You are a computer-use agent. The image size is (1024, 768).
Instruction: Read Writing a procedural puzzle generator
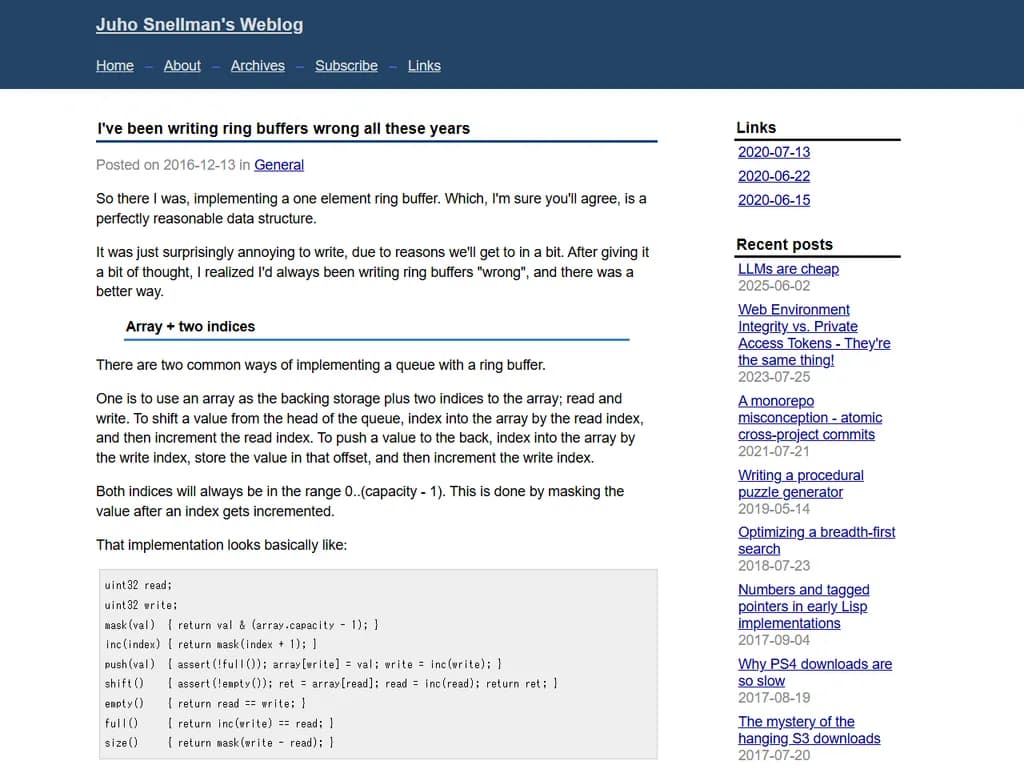pos(800,483)
